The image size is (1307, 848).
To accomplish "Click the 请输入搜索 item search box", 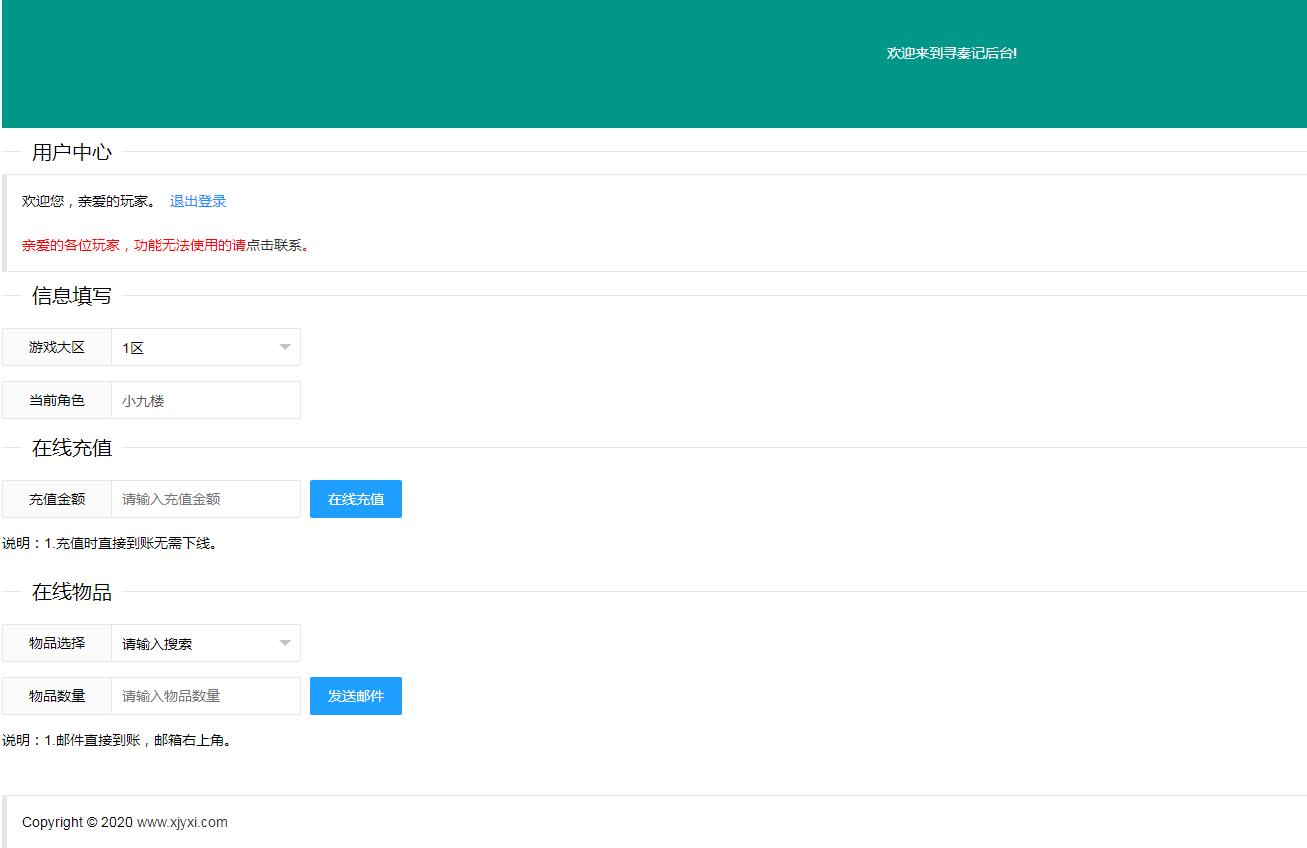I will [190, 643].
